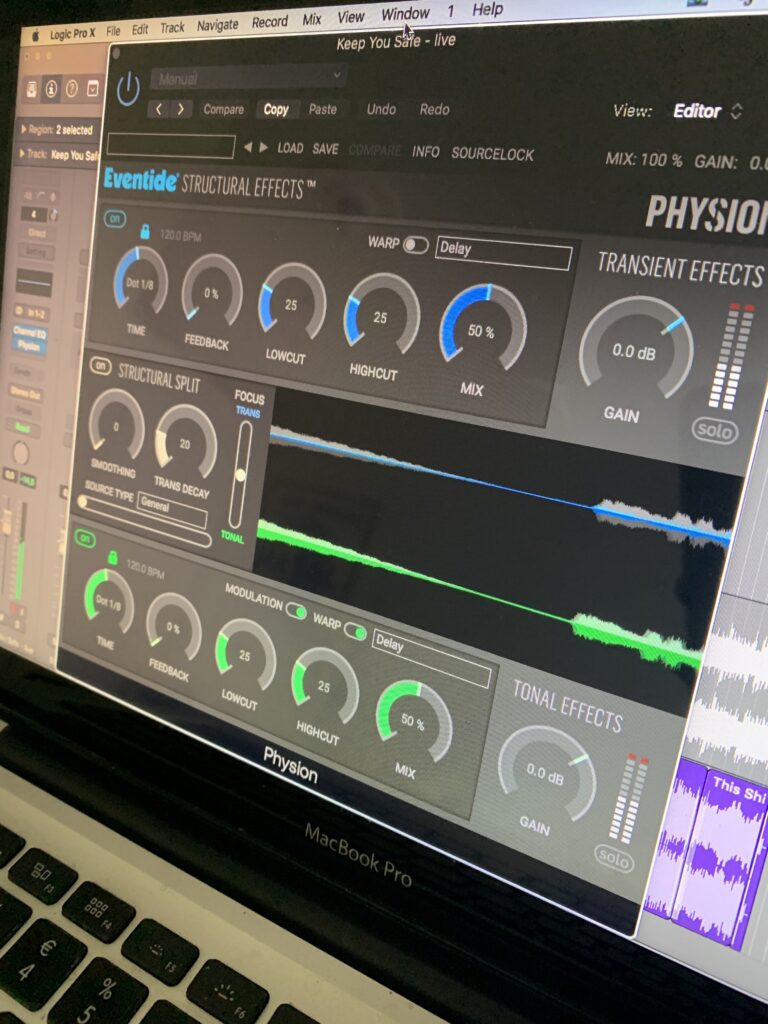Adjust the SMOOTHING knob
The width and height of the screenshot is (768, 1024).
[116, 425]
